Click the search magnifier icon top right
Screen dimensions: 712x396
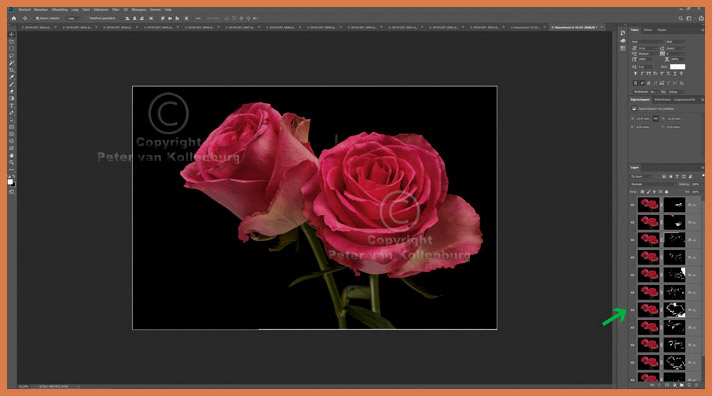point(681,18)
